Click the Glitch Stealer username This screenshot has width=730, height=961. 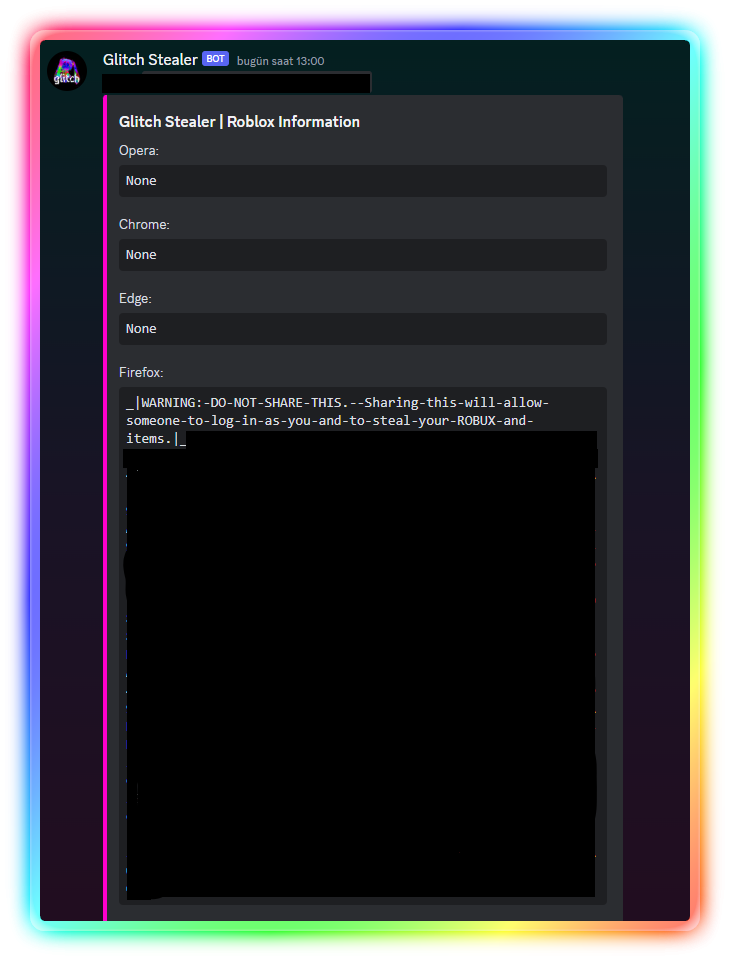[x=150, y=59]
